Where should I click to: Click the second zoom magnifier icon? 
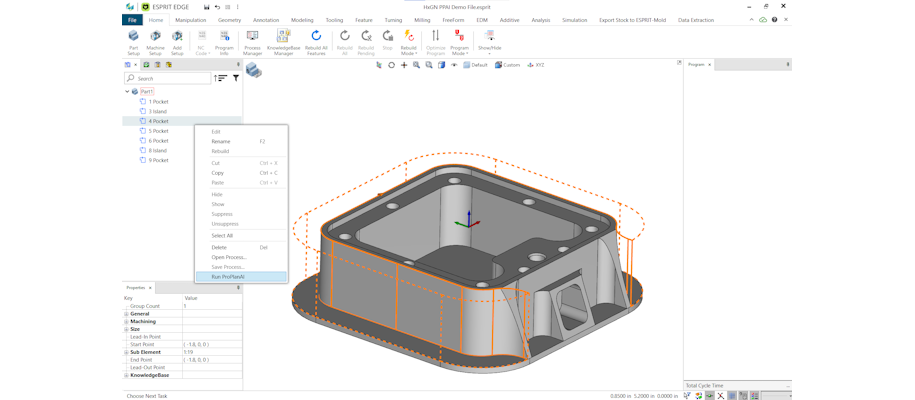click(429, 65)
